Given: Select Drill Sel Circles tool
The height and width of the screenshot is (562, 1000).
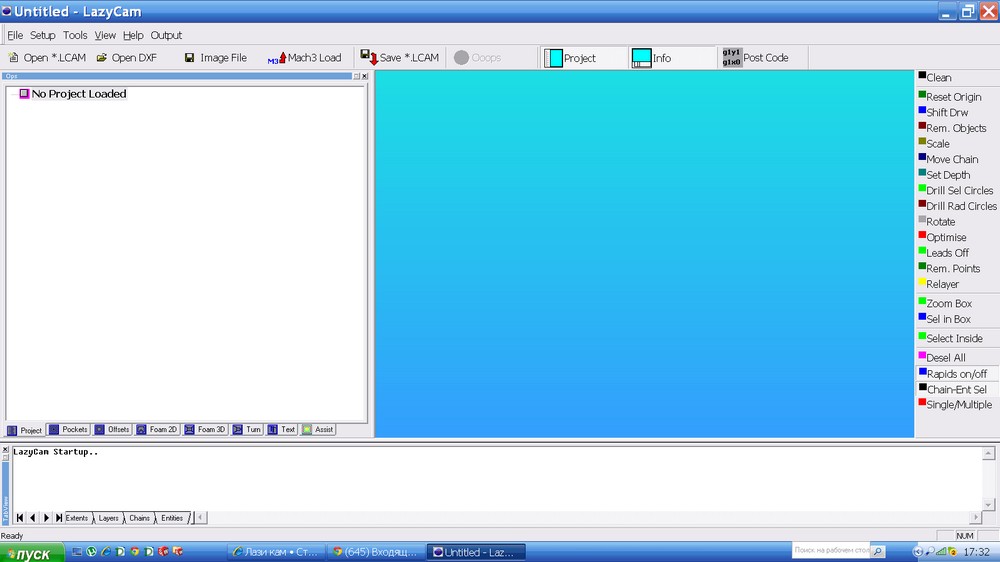Looking at the screenshot, I should [957, 190].
